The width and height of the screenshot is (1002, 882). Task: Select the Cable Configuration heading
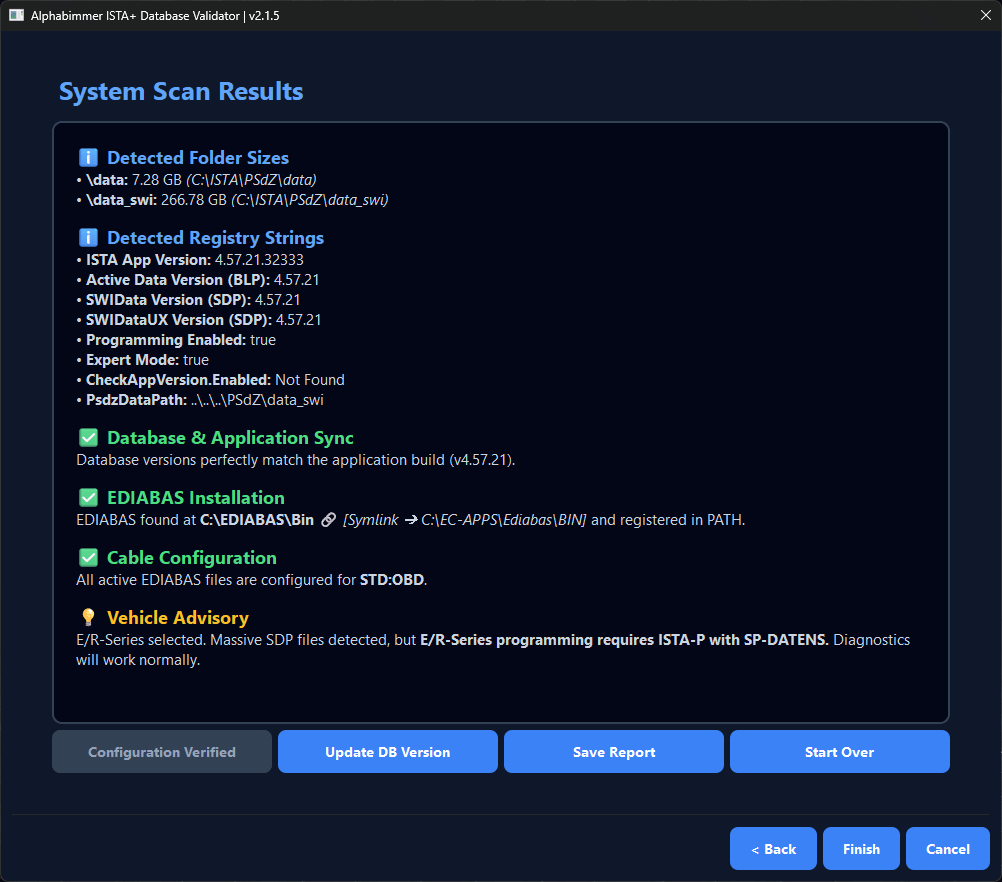[192, 557]
